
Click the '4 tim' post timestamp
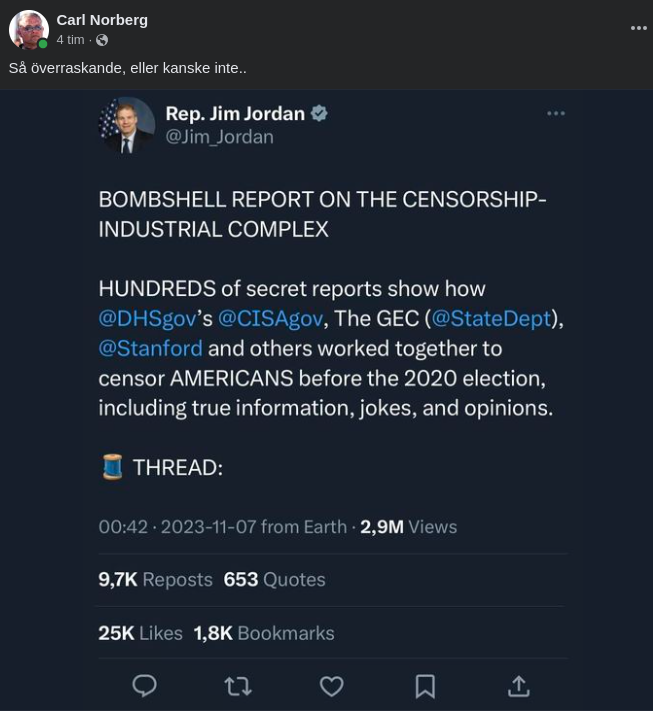[x=70, y=40]
